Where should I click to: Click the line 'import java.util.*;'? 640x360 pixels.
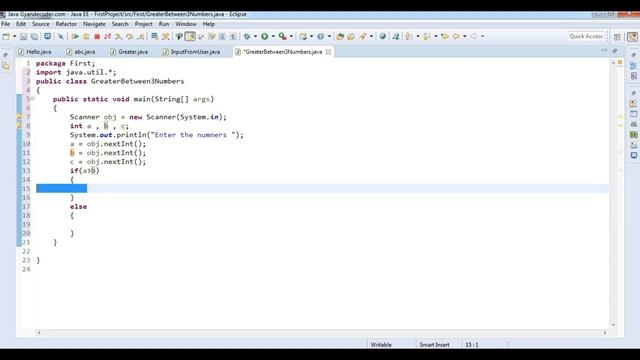coord(76,72)
